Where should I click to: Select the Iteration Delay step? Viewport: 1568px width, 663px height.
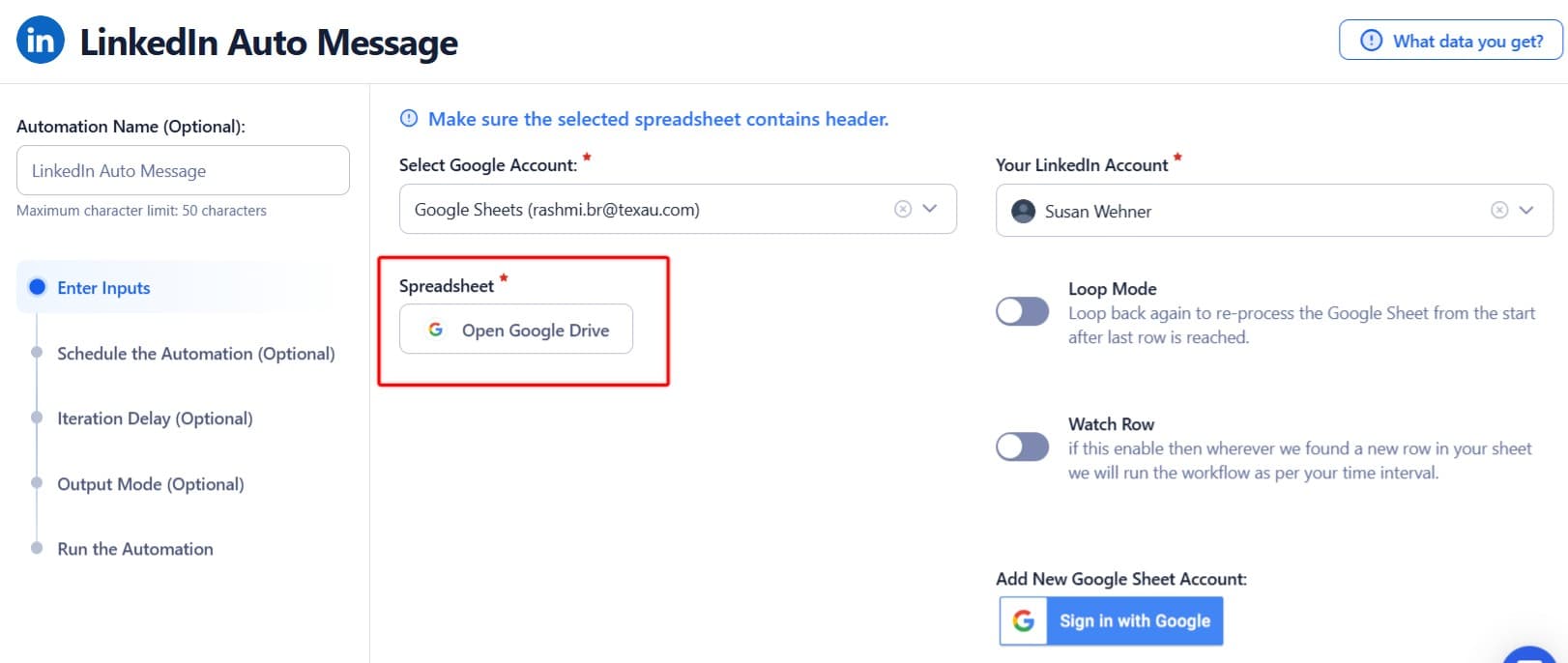tap(155, 418)
